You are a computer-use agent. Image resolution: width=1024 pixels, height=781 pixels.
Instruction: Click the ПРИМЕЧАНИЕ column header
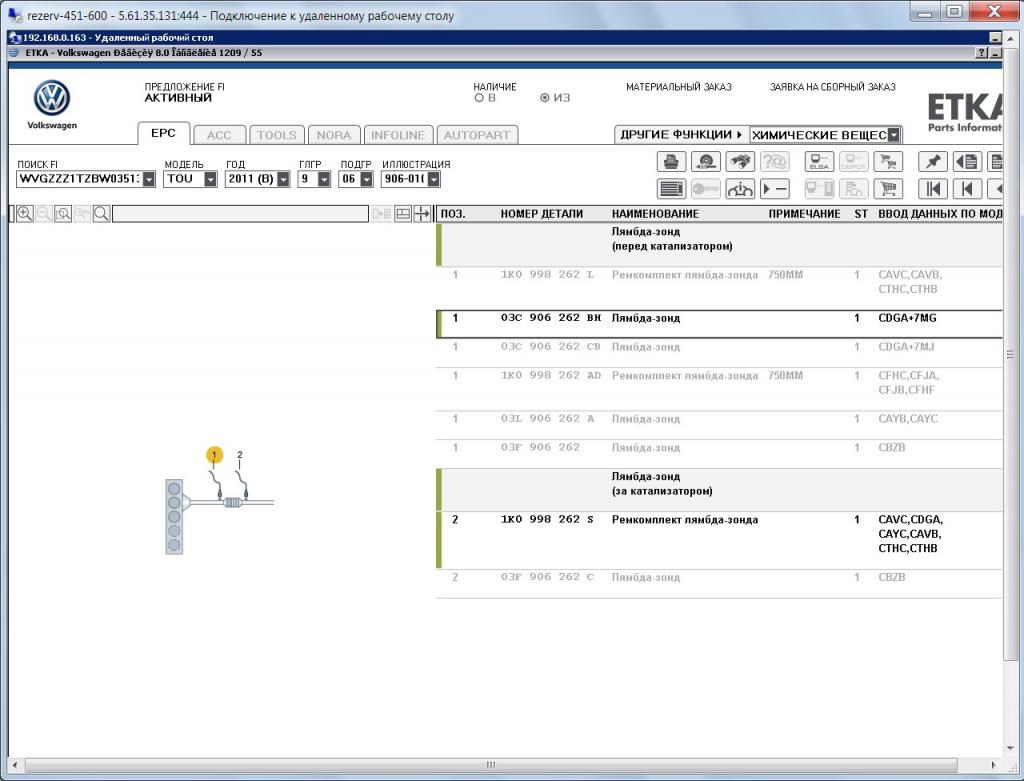(804, 214)
